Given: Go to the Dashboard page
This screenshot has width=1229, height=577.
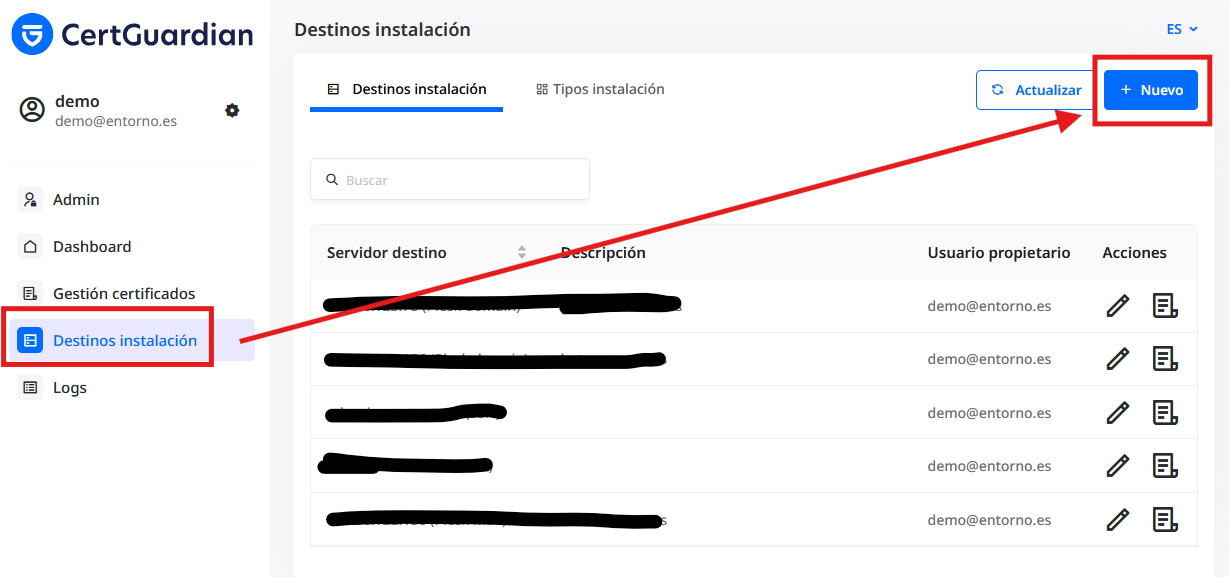Looking at the screenshot, I should [x=92, y=247].
